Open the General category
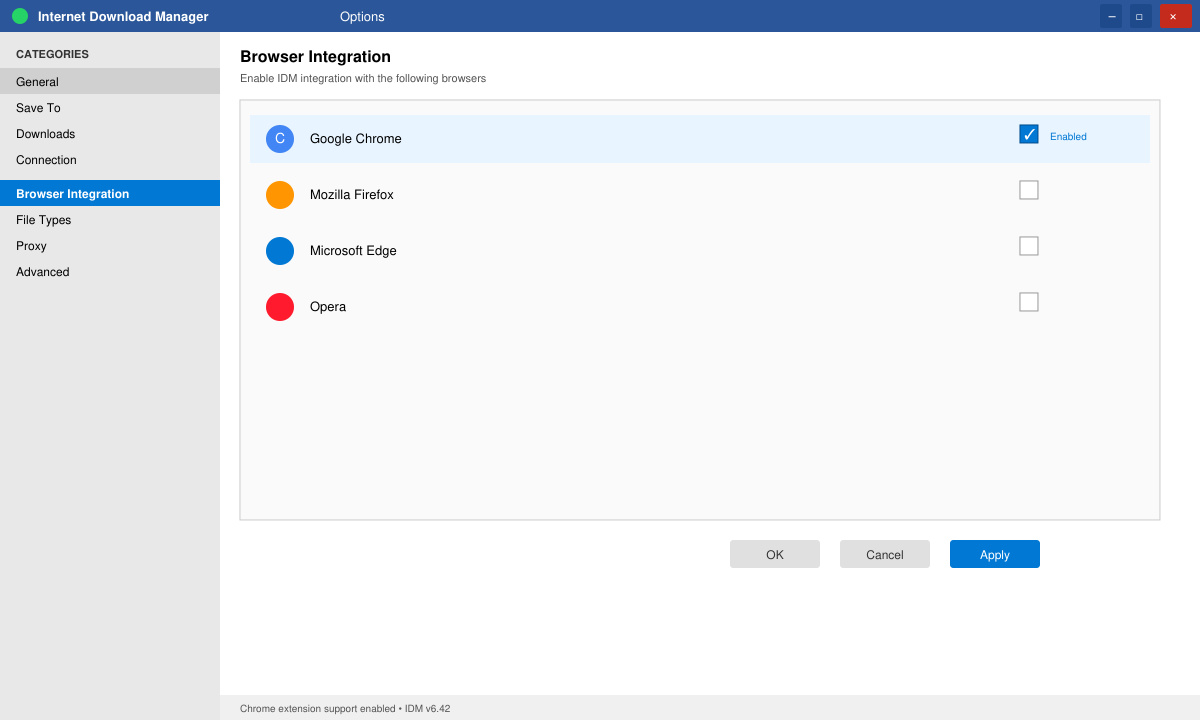 click(110, 82)
